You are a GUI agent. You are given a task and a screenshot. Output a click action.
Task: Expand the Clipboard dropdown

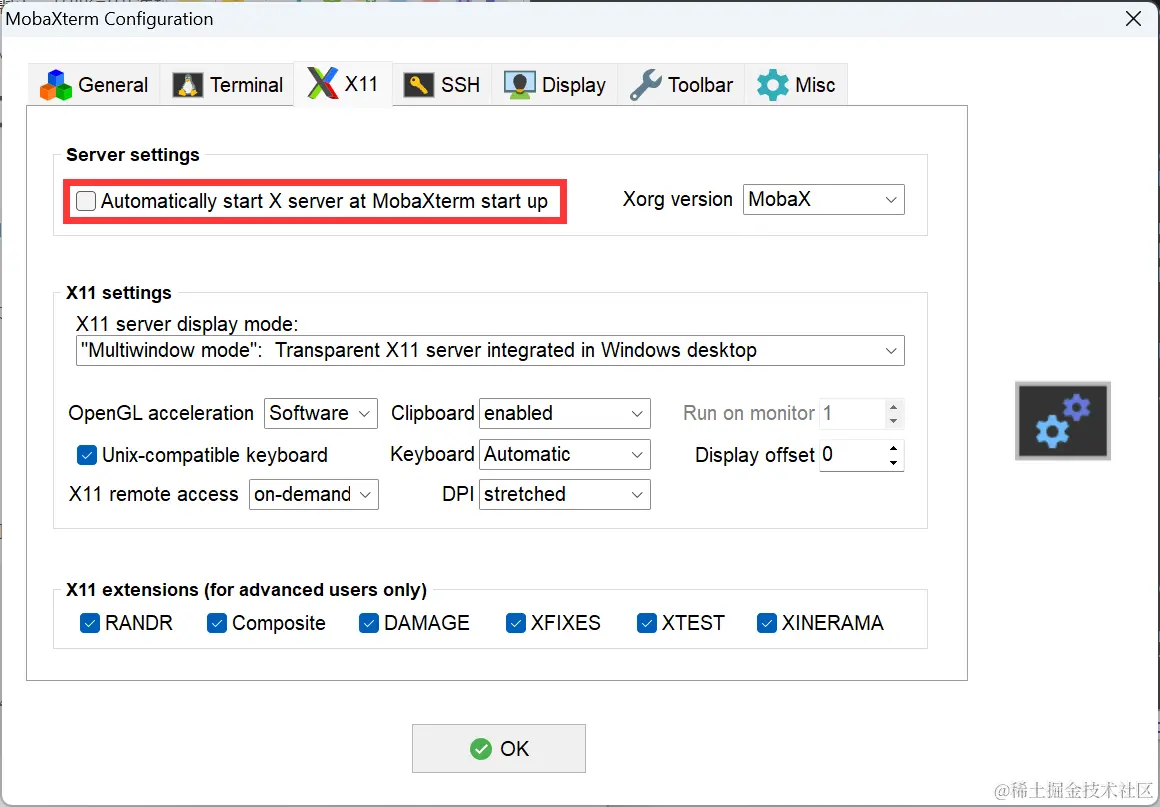(x=564, y=413)
